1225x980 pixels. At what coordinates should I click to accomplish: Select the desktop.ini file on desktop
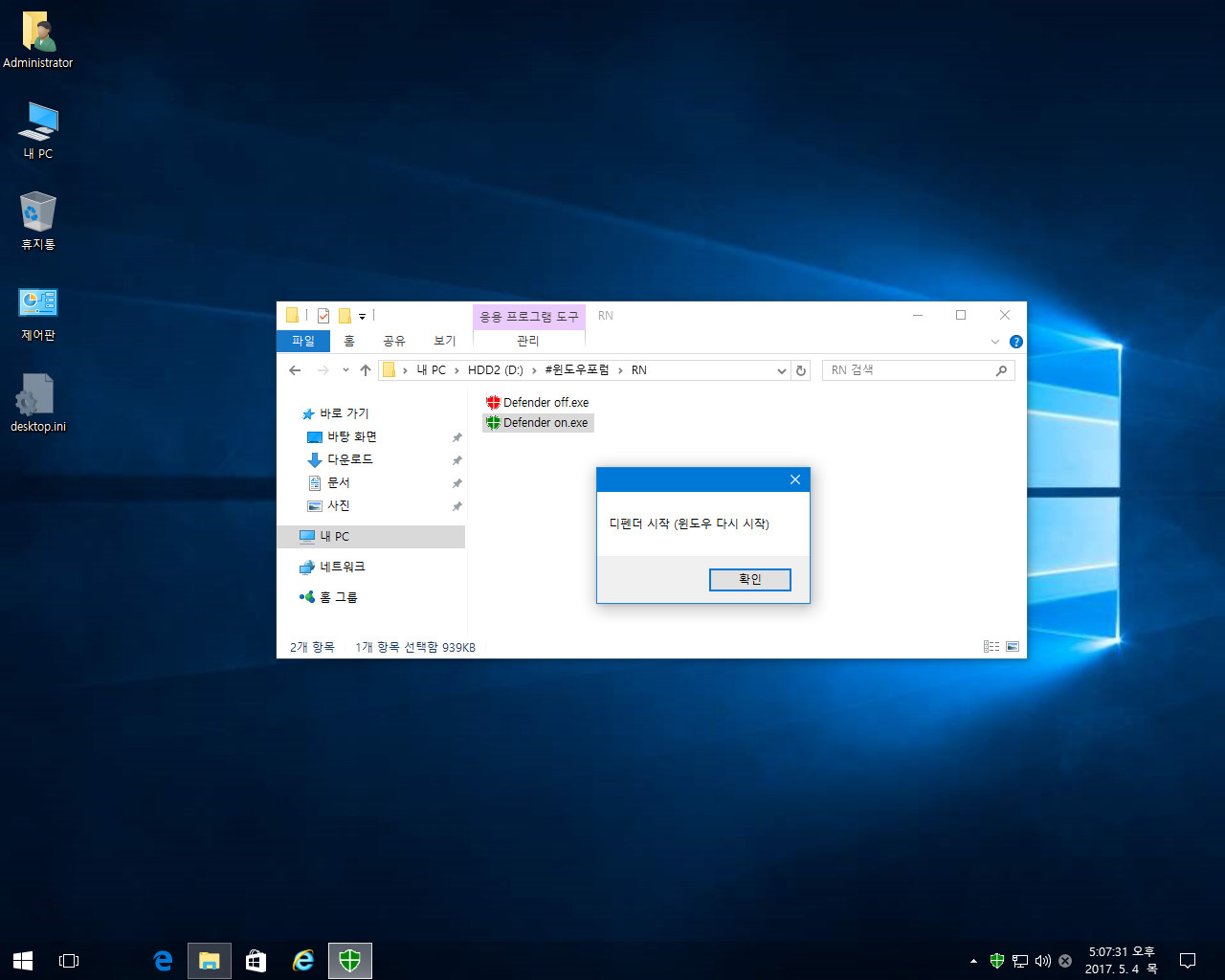click(x=38, y=403)
